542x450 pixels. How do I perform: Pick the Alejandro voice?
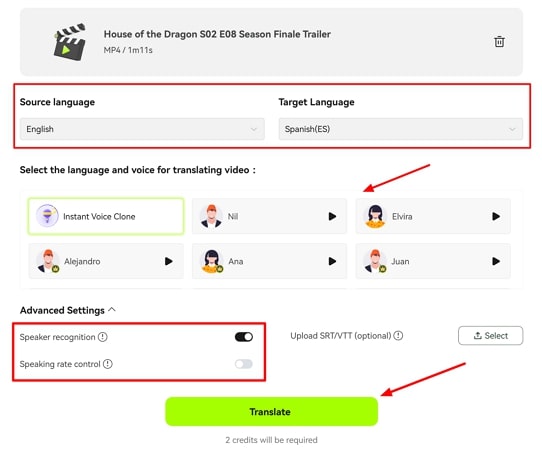point(106,261)
